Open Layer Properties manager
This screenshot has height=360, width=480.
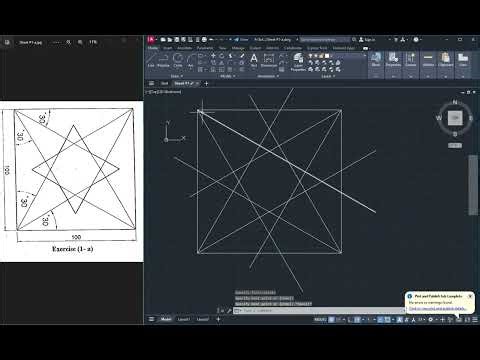298,62
